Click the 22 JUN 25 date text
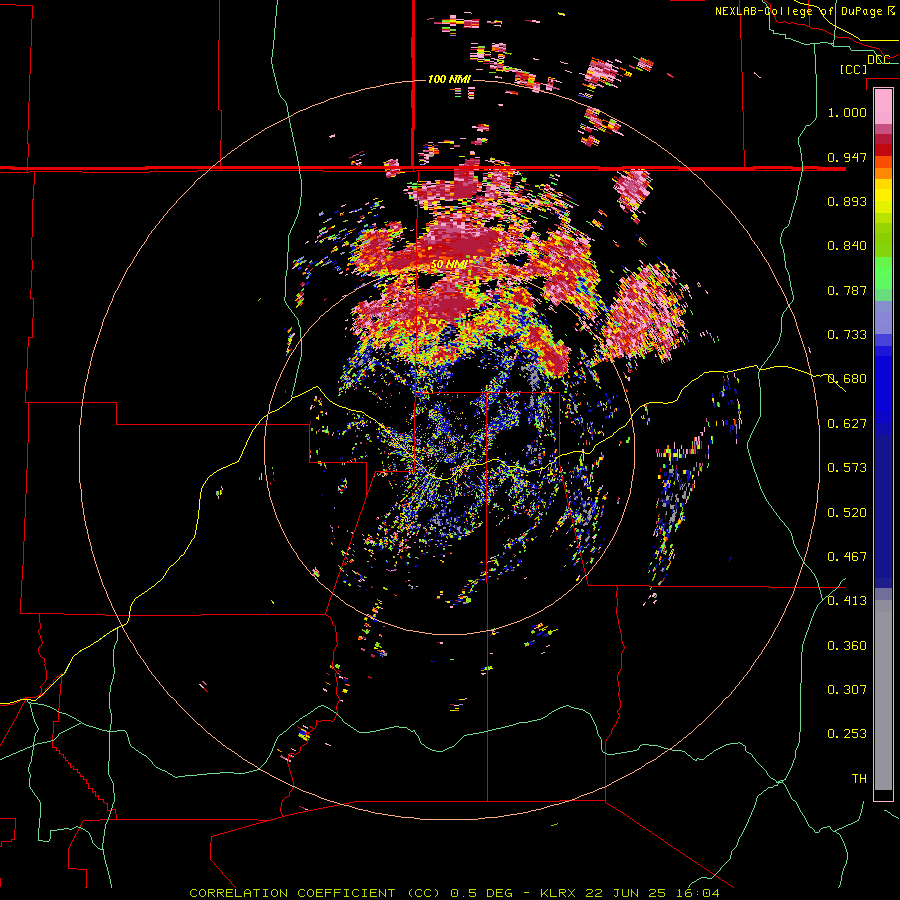The width and height of the screenshot is (900, 900). [626, 893]
